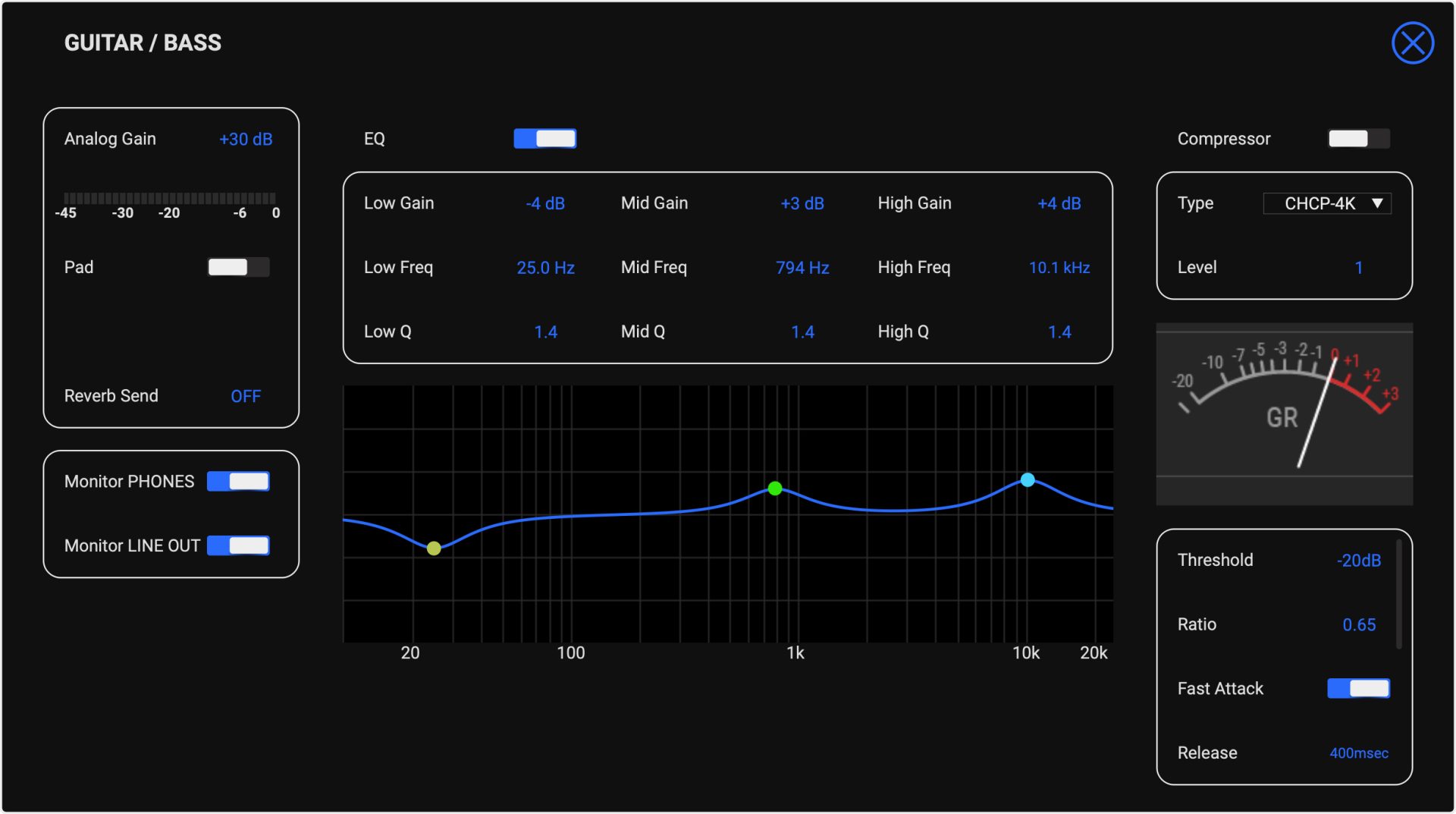Open the compressor Type dropdown
This screenshot has height=814, width=1456.
1326,203
